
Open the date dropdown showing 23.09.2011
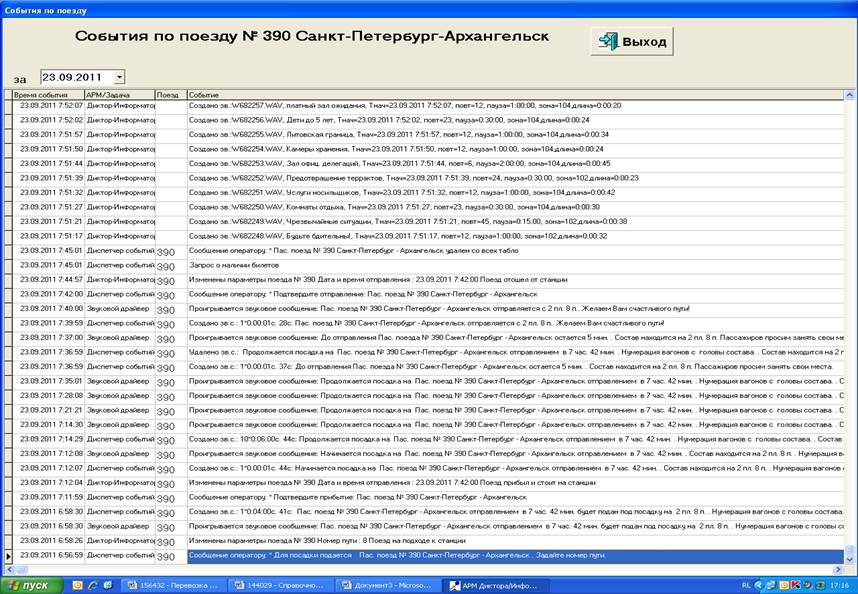pos(118,77)
